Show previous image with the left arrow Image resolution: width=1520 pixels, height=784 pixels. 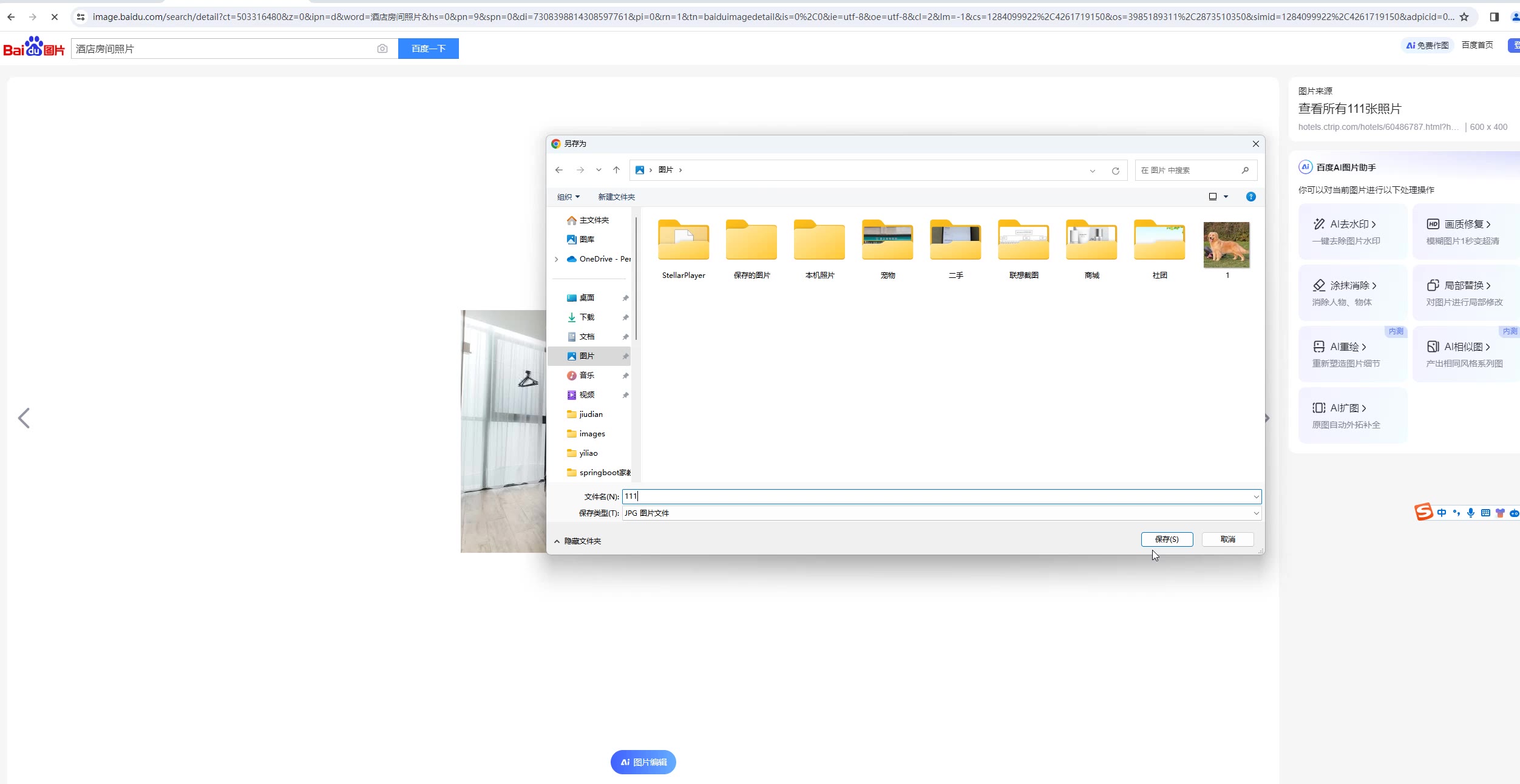click(24, 418)
